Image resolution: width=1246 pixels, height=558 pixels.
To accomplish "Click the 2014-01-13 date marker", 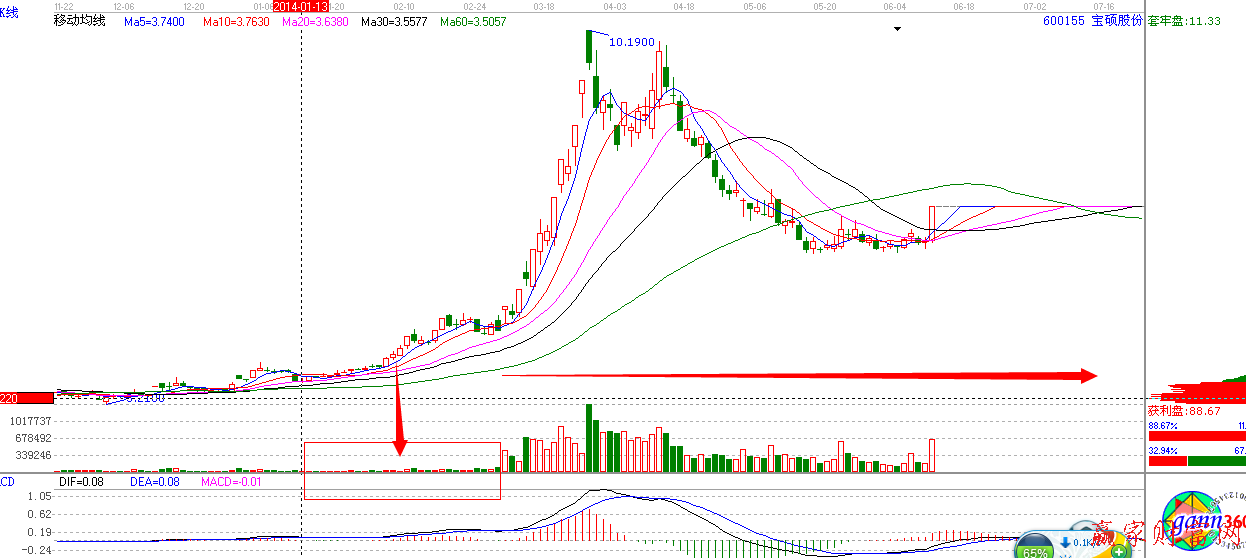I will point(301,6).
